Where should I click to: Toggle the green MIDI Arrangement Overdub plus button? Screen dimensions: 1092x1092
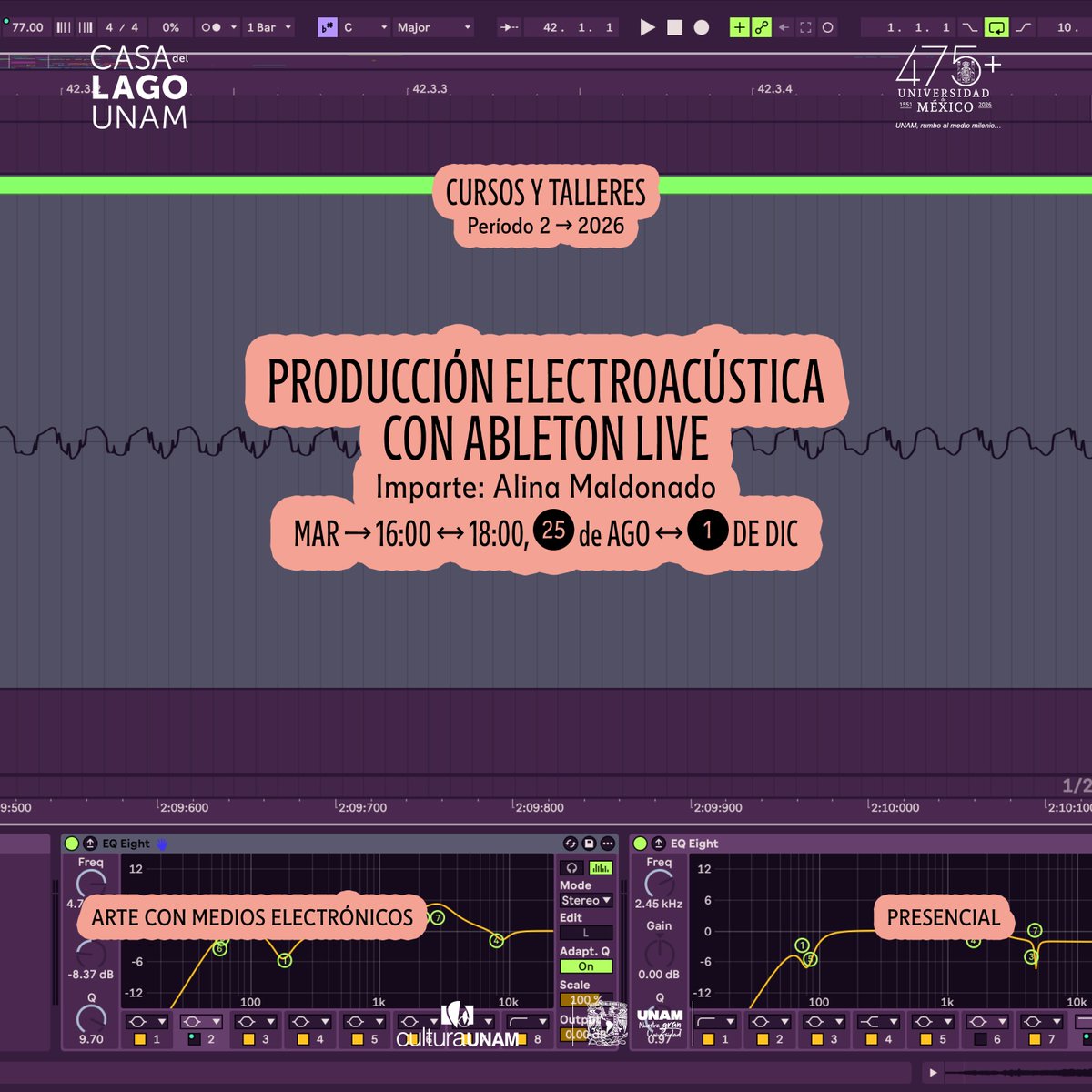pyautogui.click(x=739, y=27)
